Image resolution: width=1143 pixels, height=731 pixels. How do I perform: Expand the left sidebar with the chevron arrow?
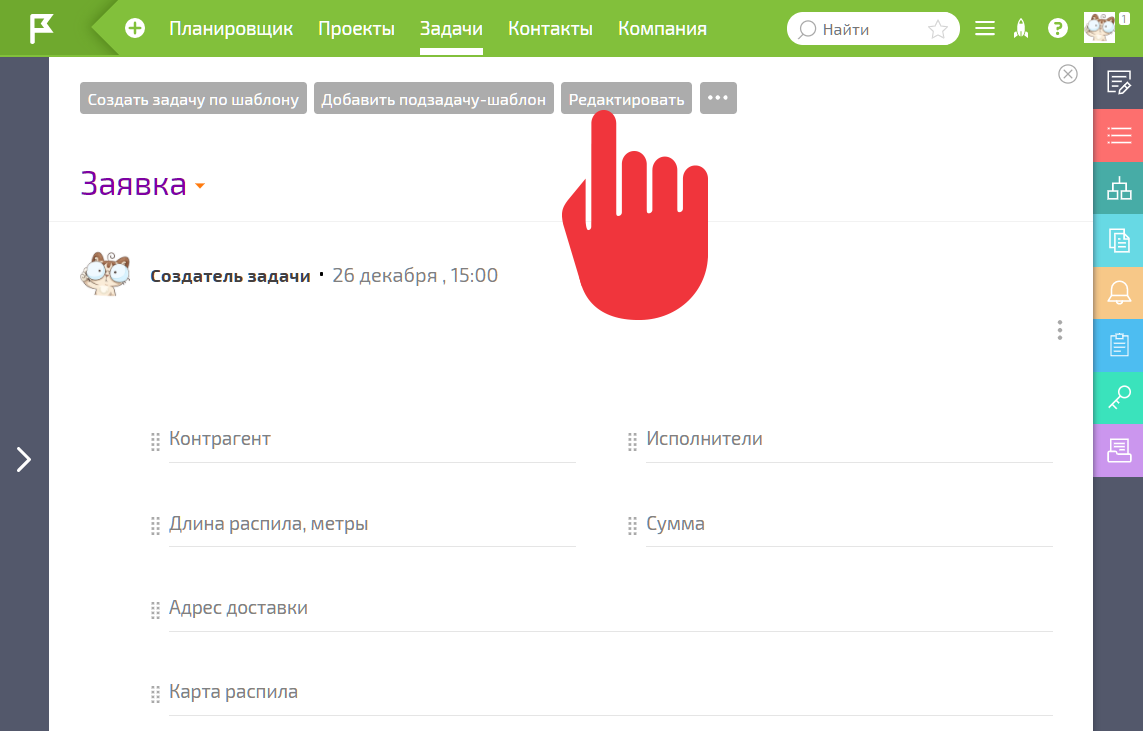pyautogui.click(x=24, y=459)
